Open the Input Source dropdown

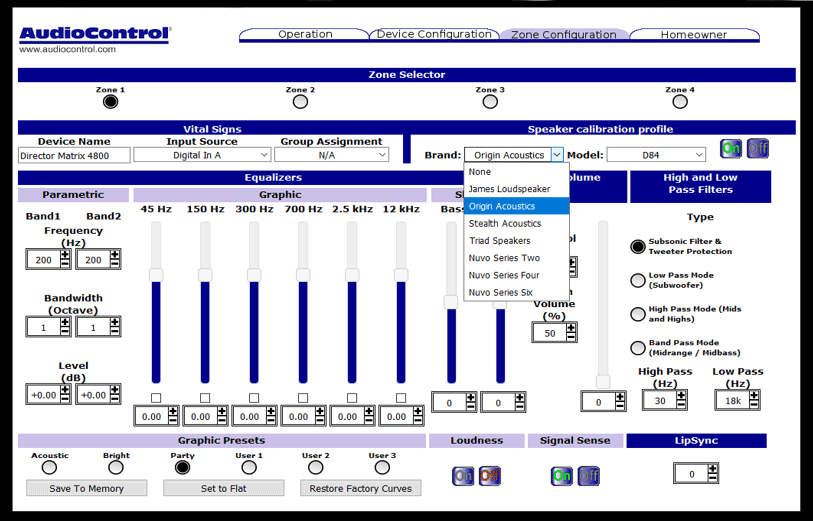[202, 155]
